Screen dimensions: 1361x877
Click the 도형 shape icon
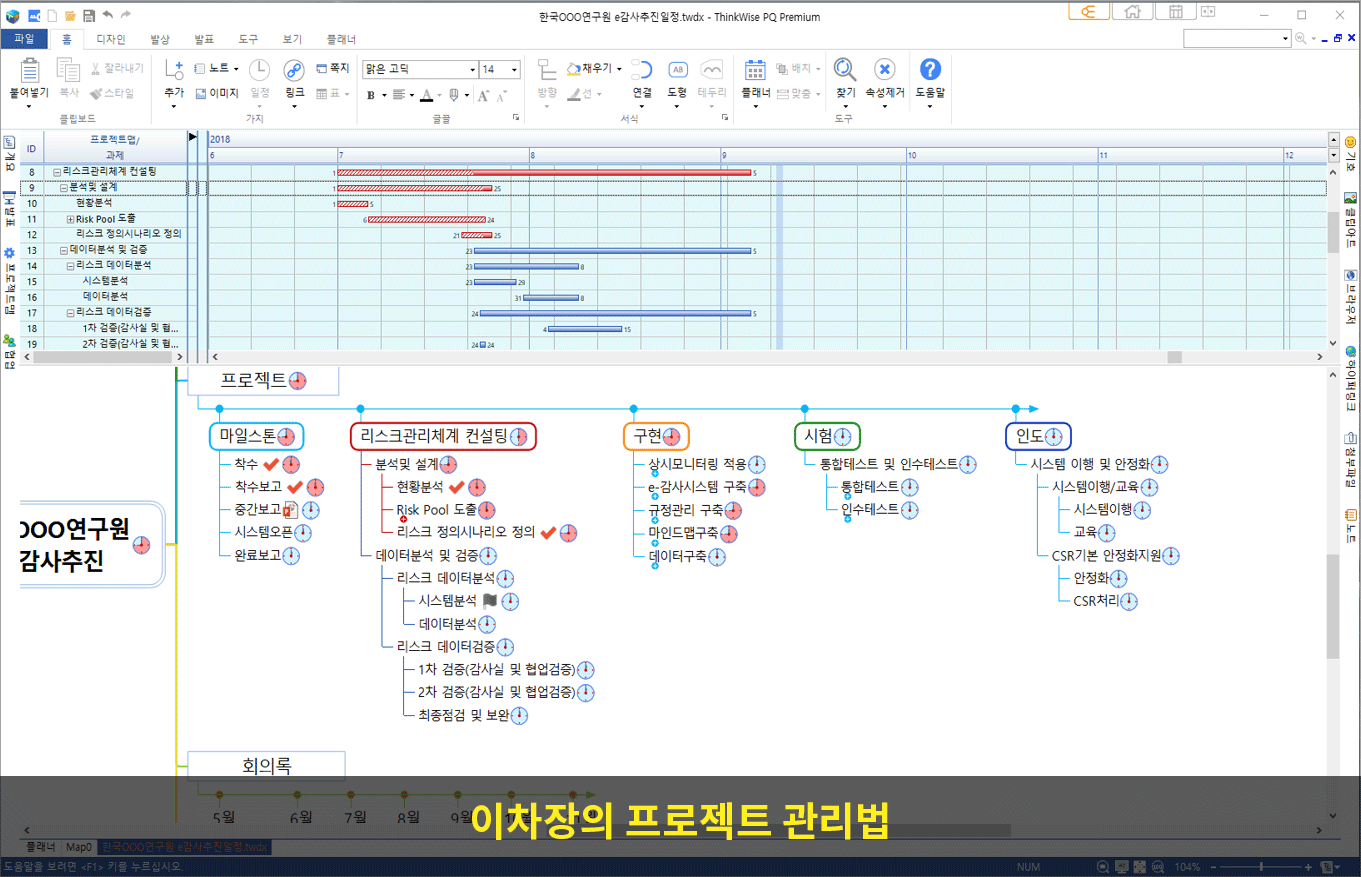[x=677, y=70]
